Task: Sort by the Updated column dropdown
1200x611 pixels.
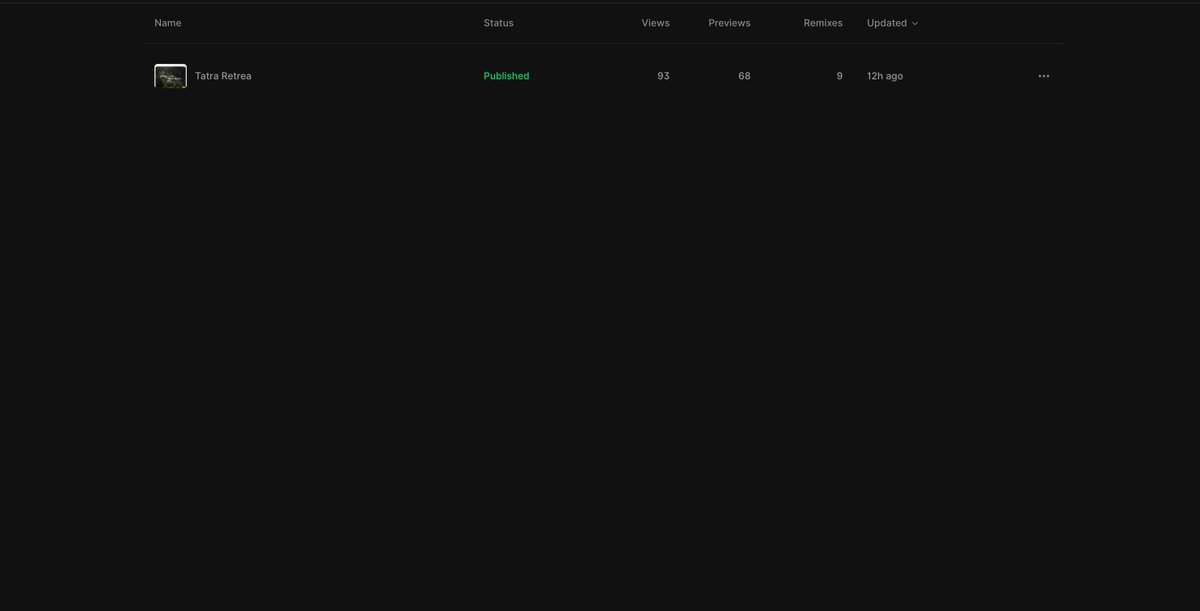Action: coord(892,23)
